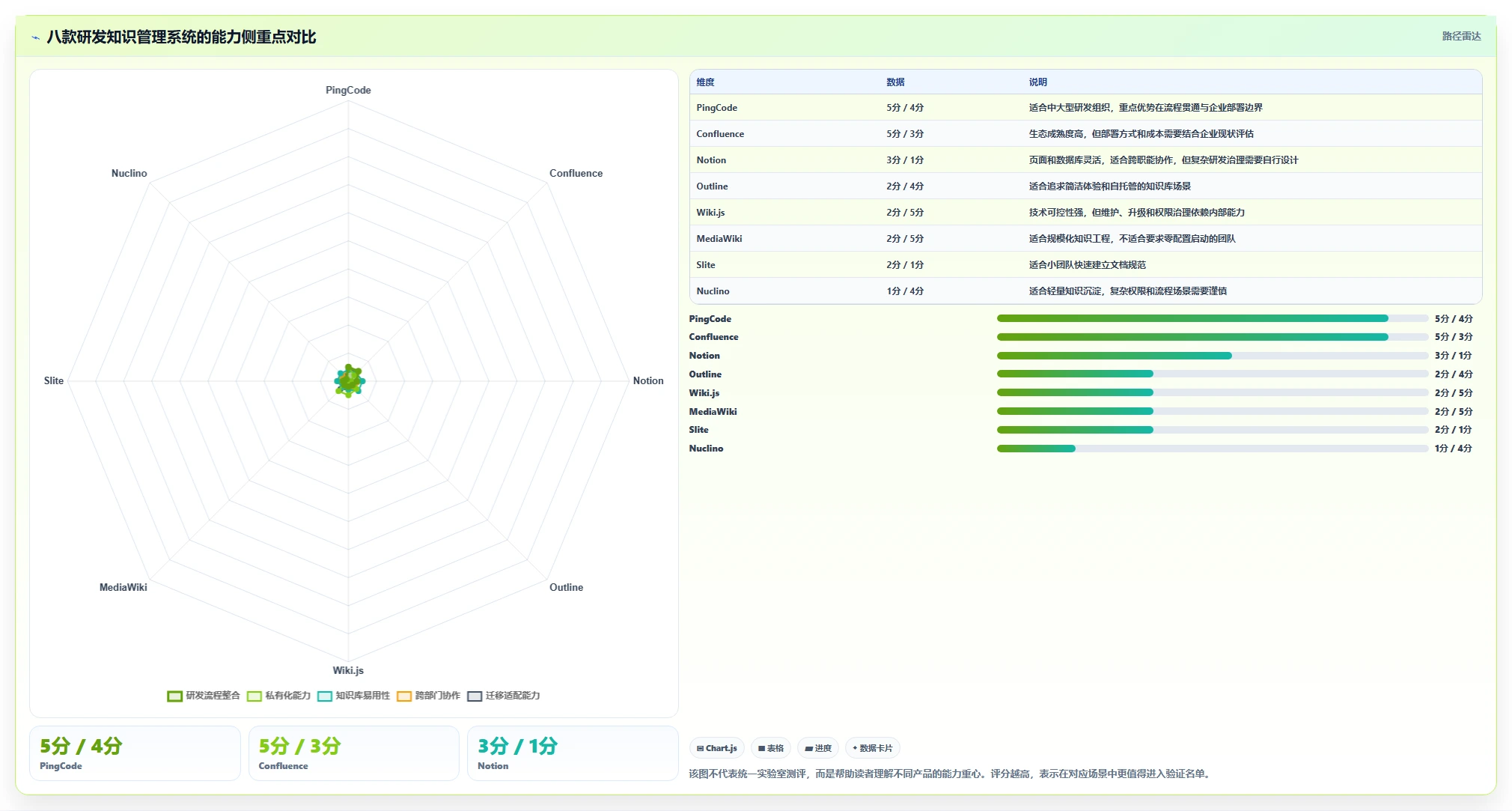Click the 5分 / 4分 table cell for PingCode

click(x=905, y=108)
